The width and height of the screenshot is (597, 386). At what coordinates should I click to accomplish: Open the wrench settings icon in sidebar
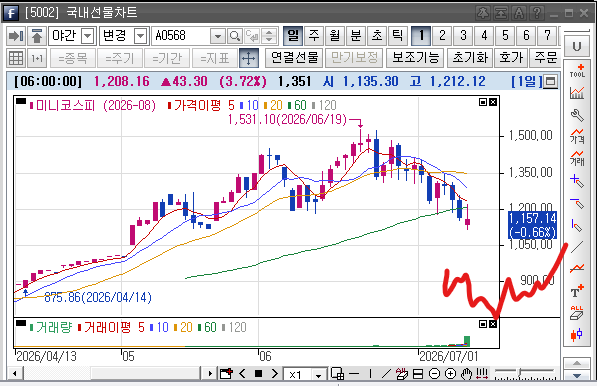click(x=577, y=115)
